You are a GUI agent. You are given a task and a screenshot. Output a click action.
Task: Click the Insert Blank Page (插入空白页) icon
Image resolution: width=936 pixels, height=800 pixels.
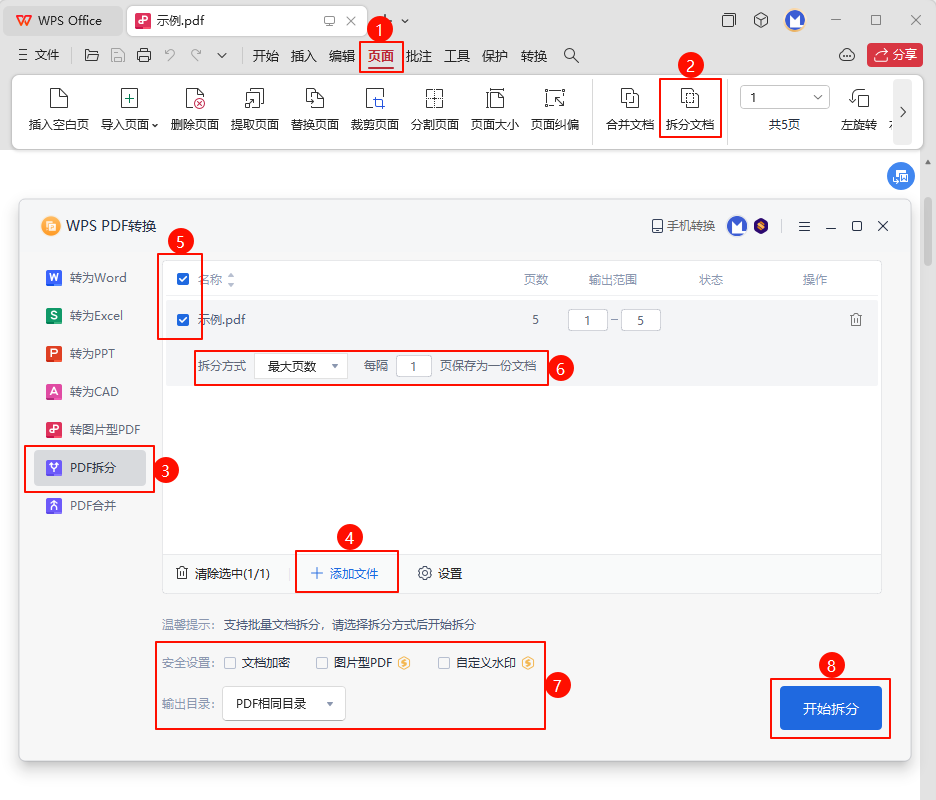pyautogui.click(x=59, y=99)
